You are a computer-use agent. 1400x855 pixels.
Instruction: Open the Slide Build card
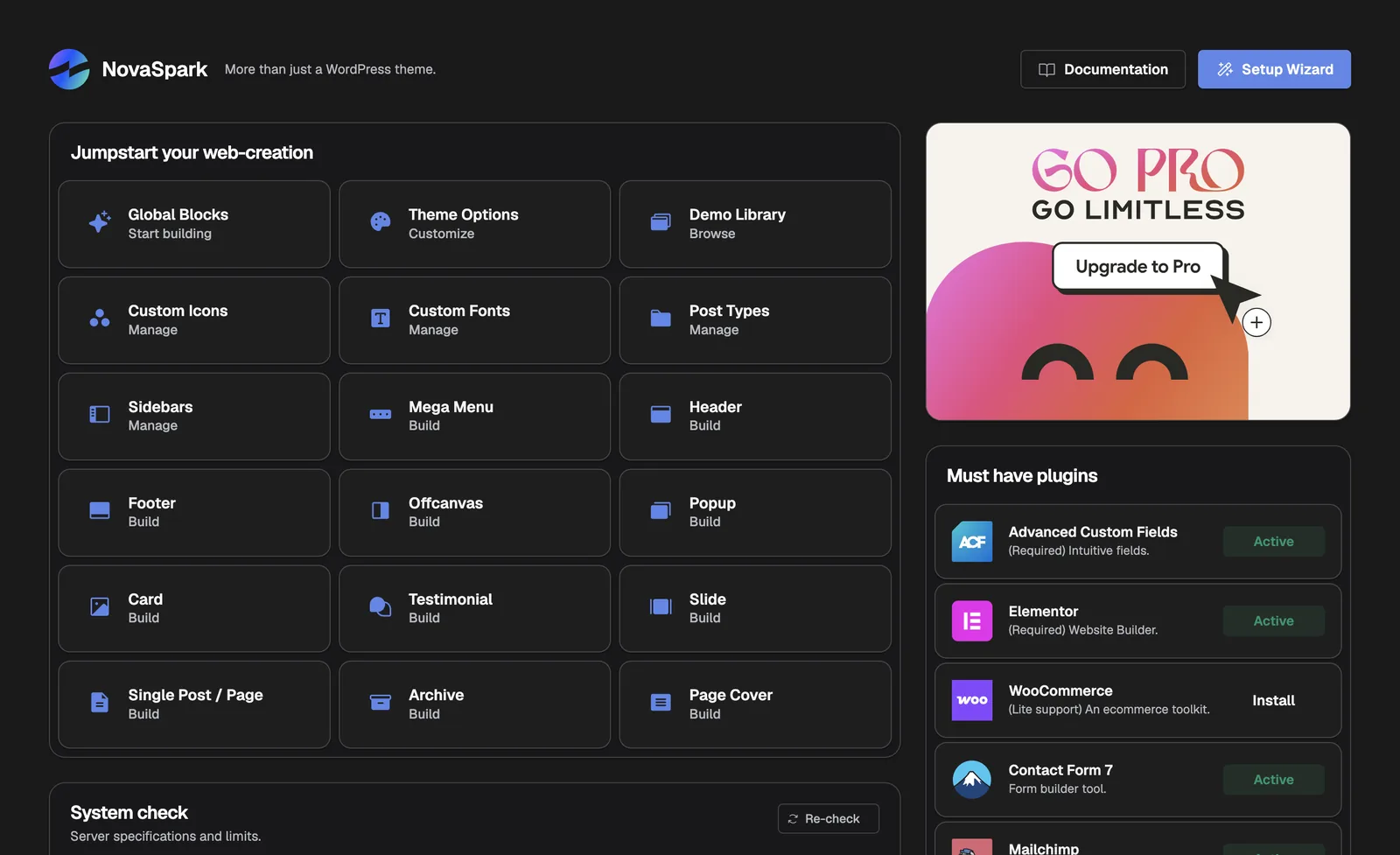coord(755,609)
